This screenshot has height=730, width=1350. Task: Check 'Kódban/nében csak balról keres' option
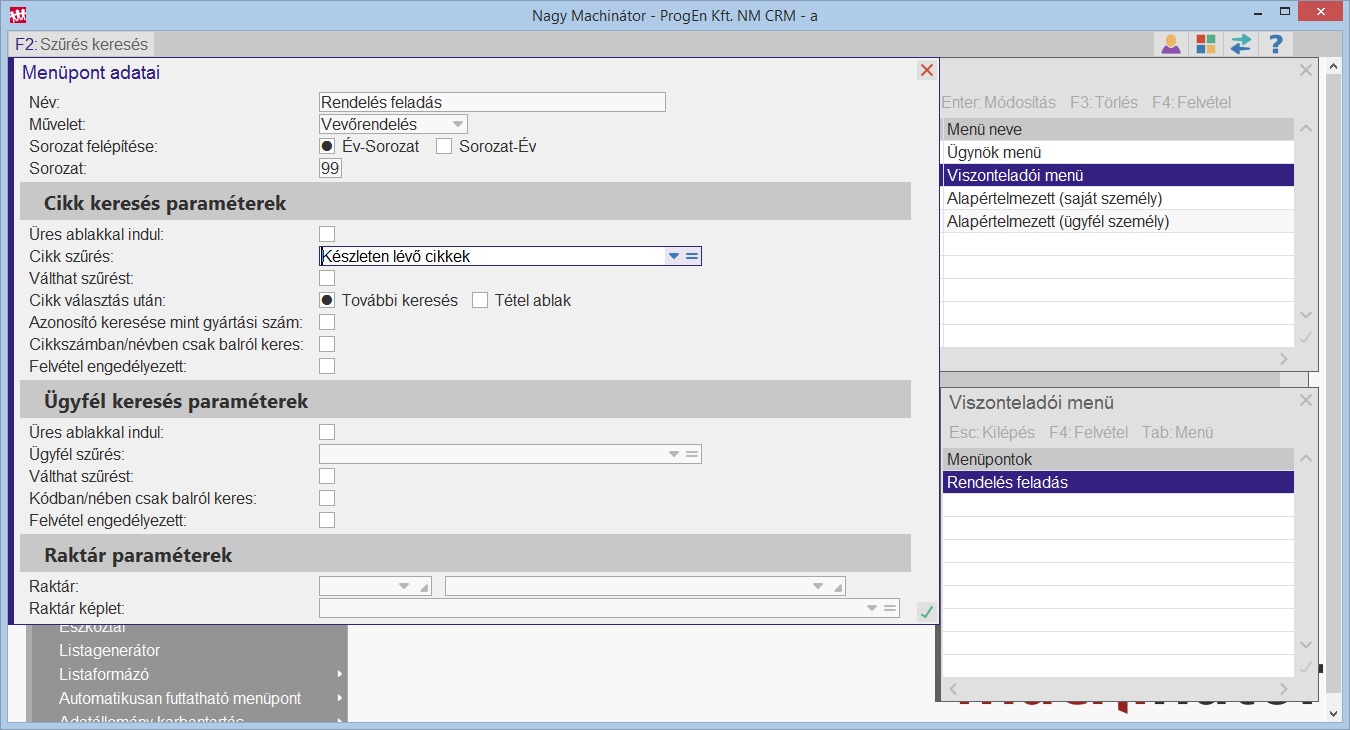[x=327, y=498]
